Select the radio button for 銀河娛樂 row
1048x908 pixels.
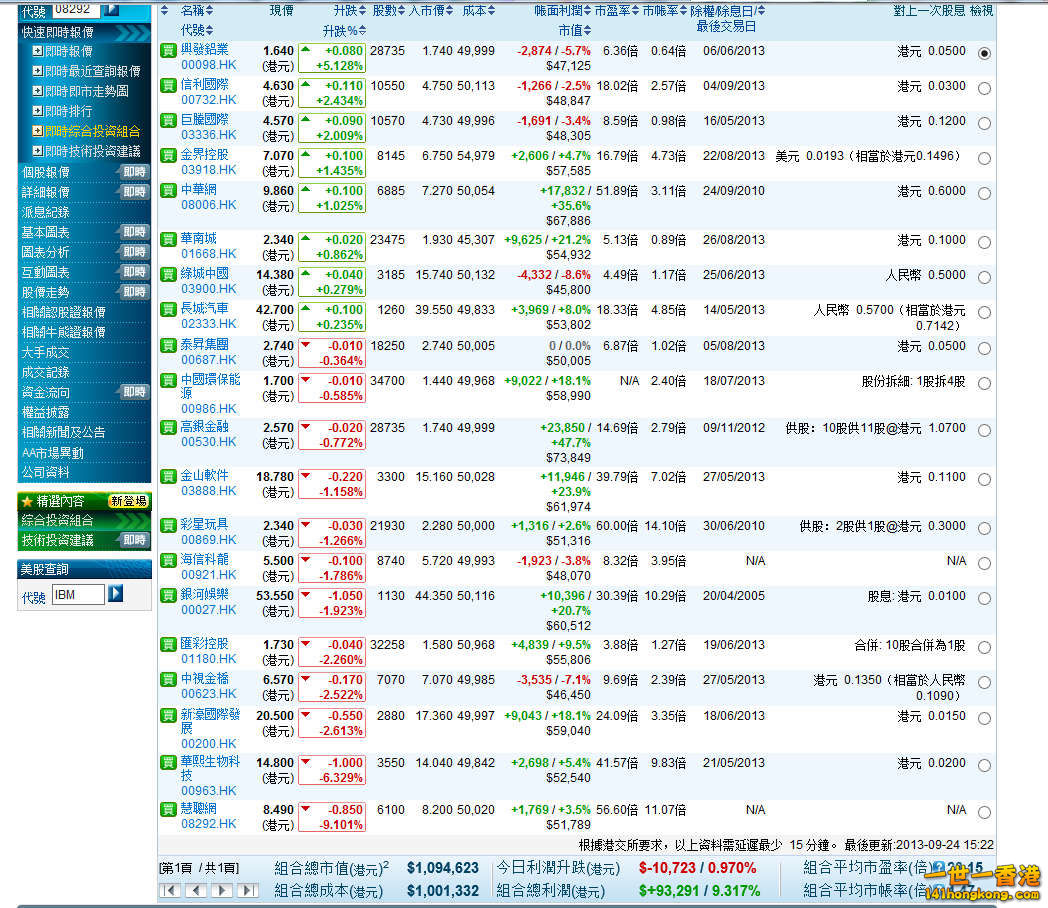click(x=984, y=599)
